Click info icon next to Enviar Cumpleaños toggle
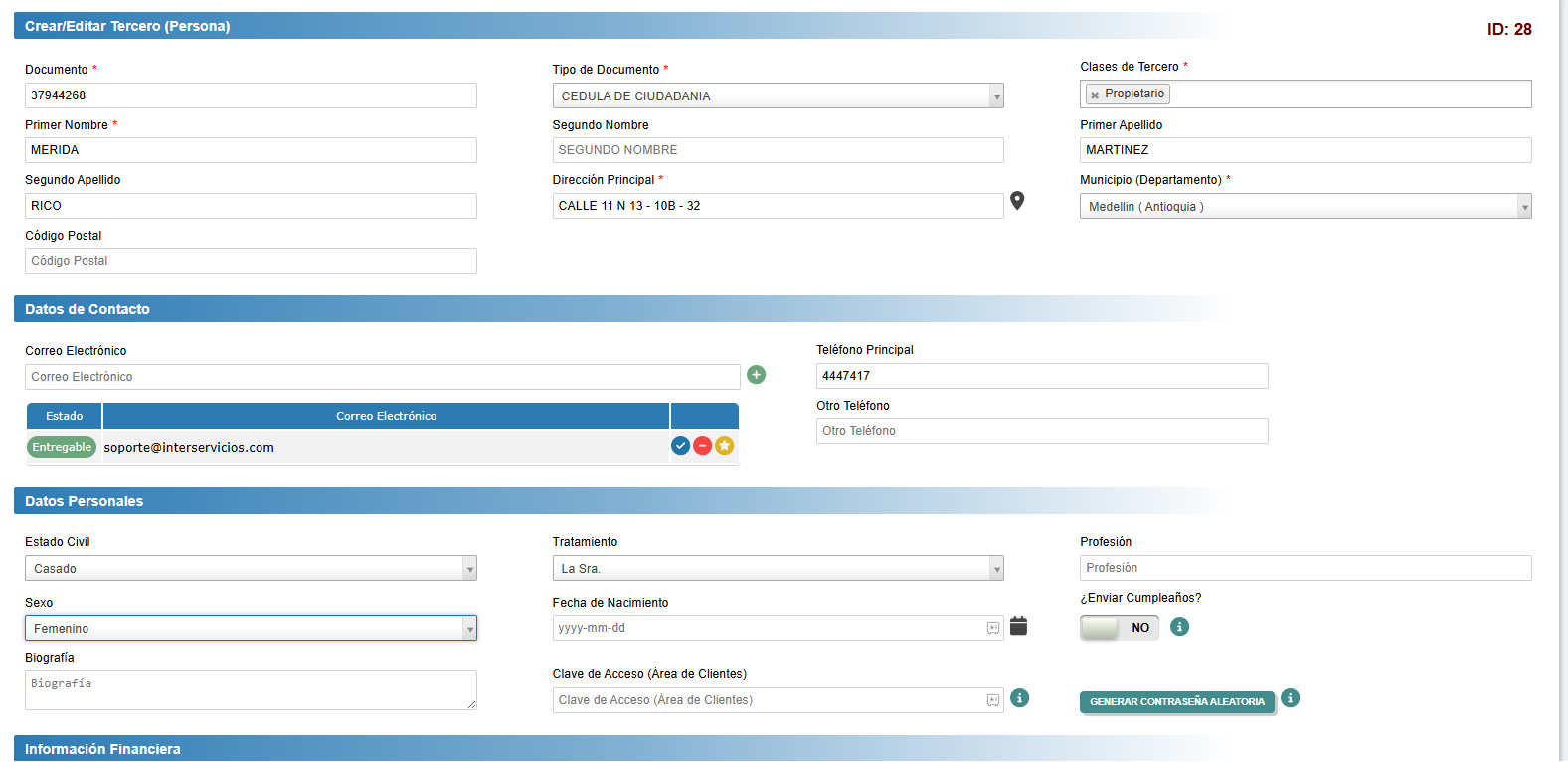The height and width of the screenshot is (762, 1568). 1179,627
